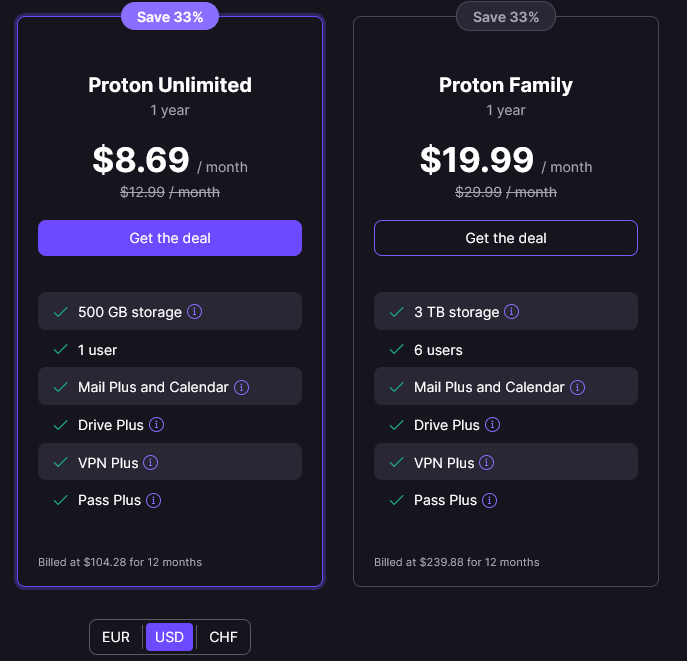Show info for Unlimited Mail Plus and Calendar
Viewport: 687px width, 661px height.
[241, 387]
